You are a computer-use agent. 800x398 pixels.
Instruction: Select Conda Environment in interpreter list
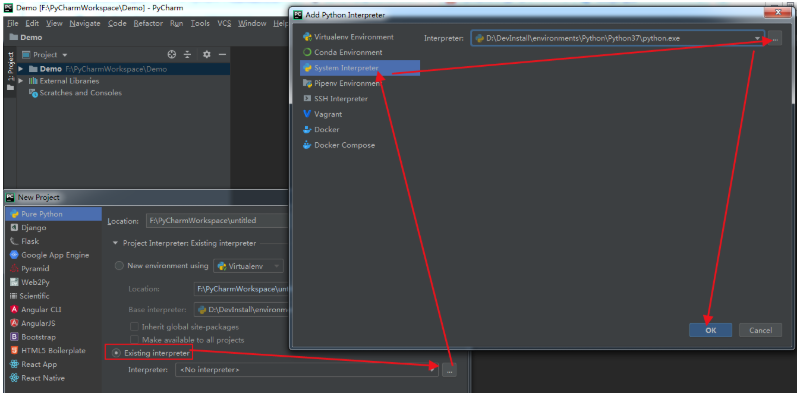342,52
